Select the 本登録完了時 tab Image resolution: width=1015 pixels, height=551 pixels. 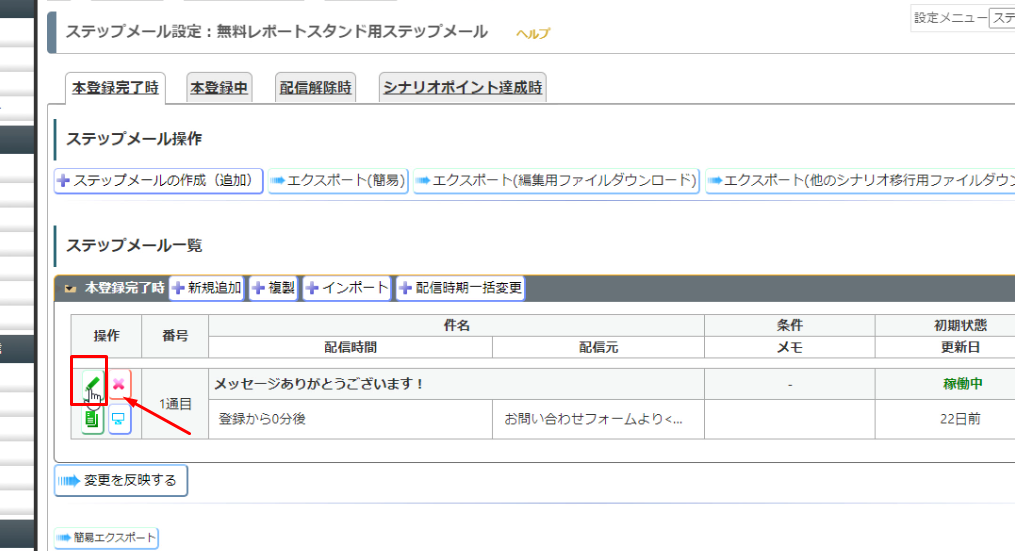[x=115, y=88]
